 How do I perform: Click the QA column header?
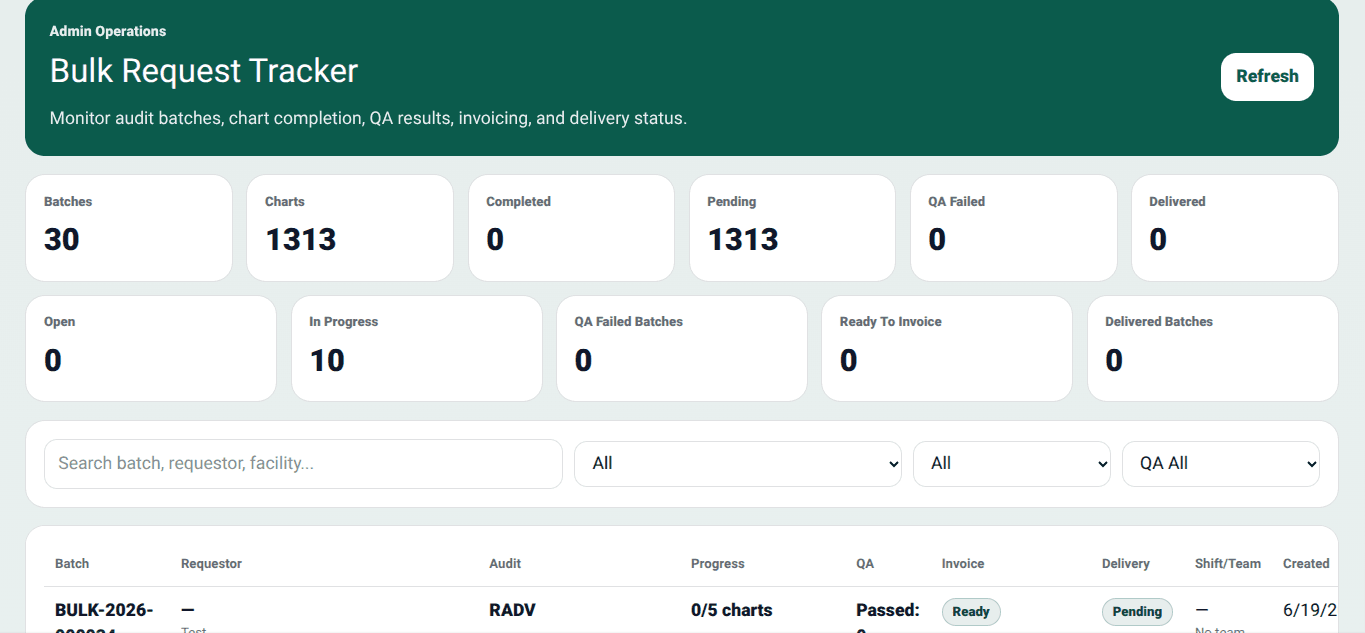coord(865,564)
